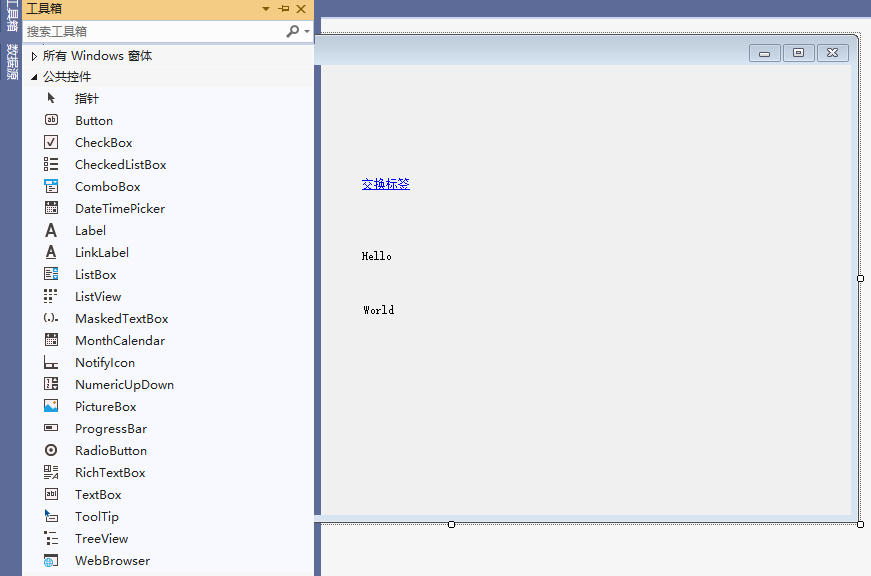This screenshot has width=871, height=576.
Task: Select the ListView grid icon
Action: (51, 296)
